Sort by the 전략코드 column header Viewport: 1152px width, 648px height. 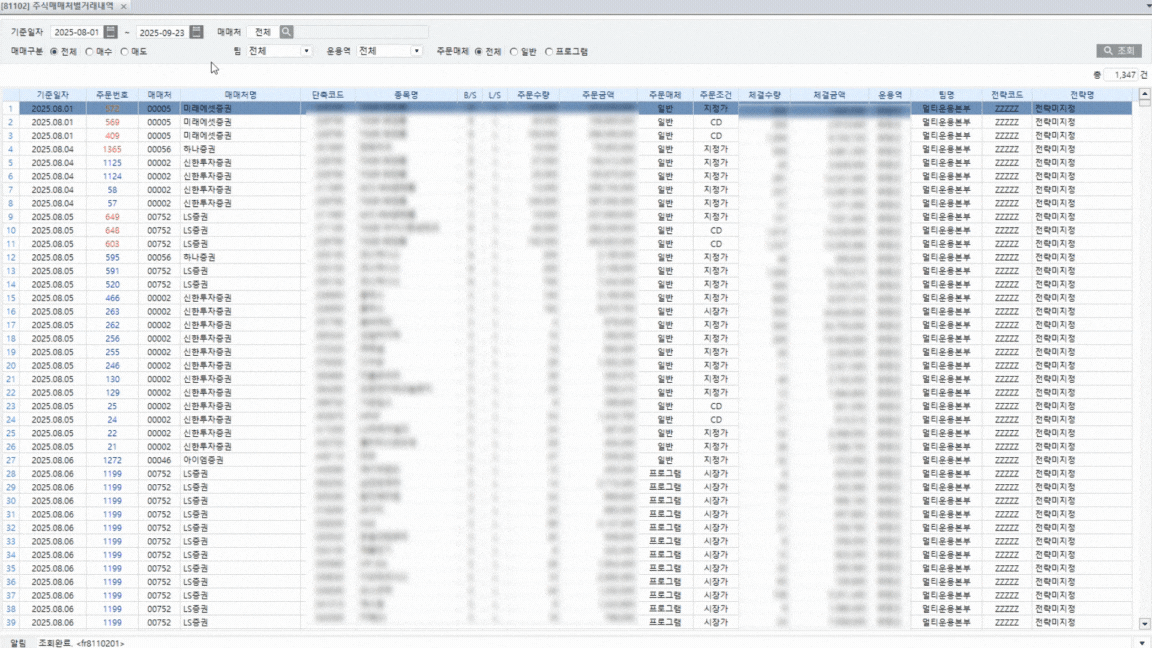[1007, 95]
